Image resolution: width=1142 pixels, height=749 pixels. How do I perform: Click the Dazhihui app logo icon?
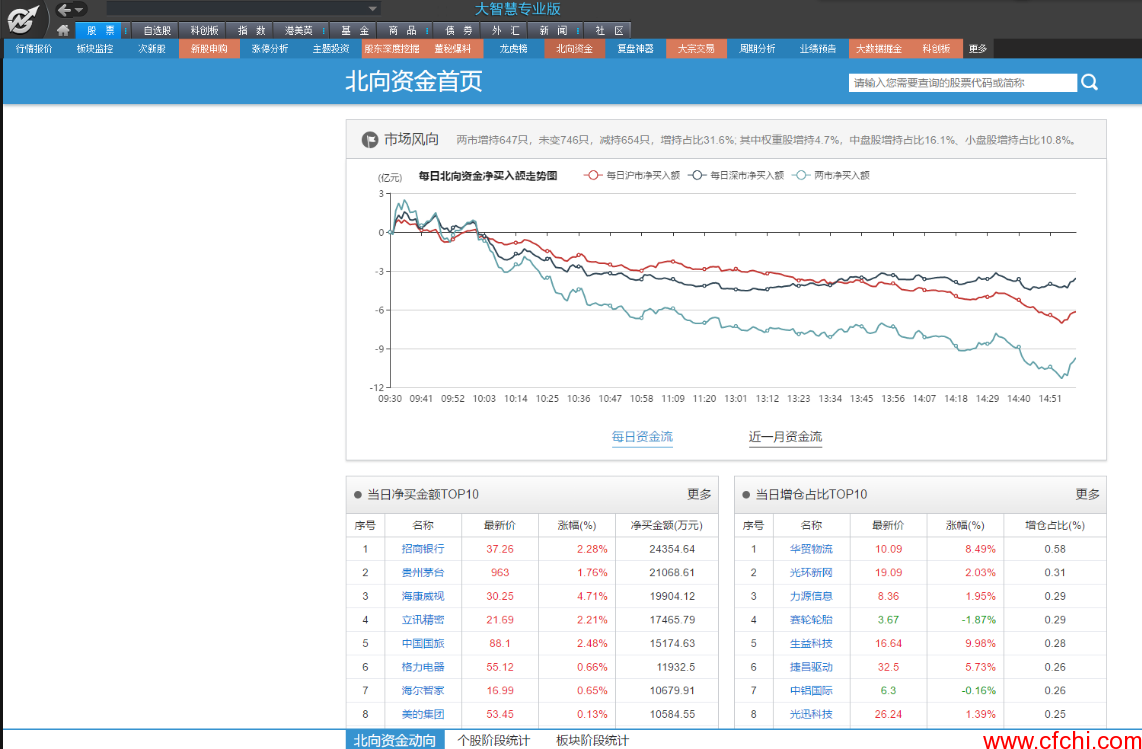pyautogui.click(x=23, y=18)
